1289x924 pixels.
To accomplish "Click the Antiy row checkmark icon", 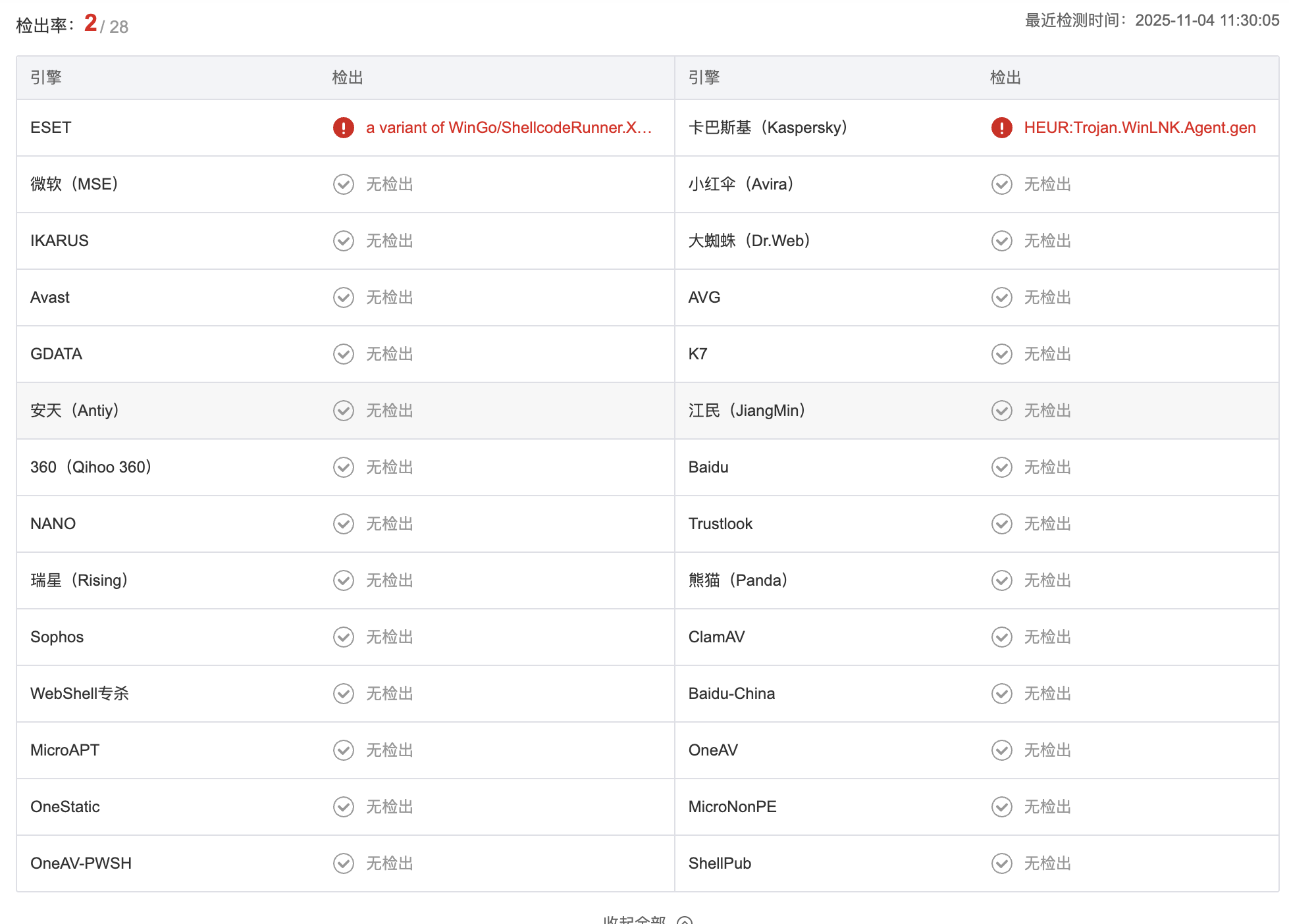I will point(343,411).
